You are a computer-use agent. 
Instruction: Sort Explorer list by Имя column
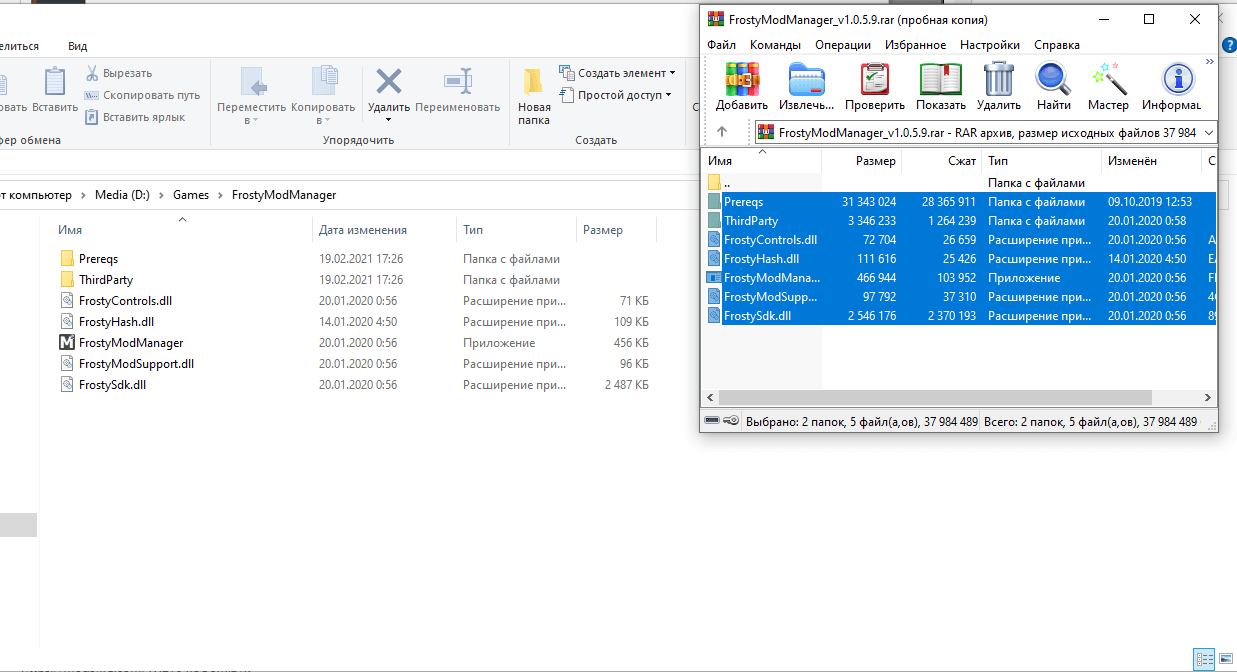[70, 230]
